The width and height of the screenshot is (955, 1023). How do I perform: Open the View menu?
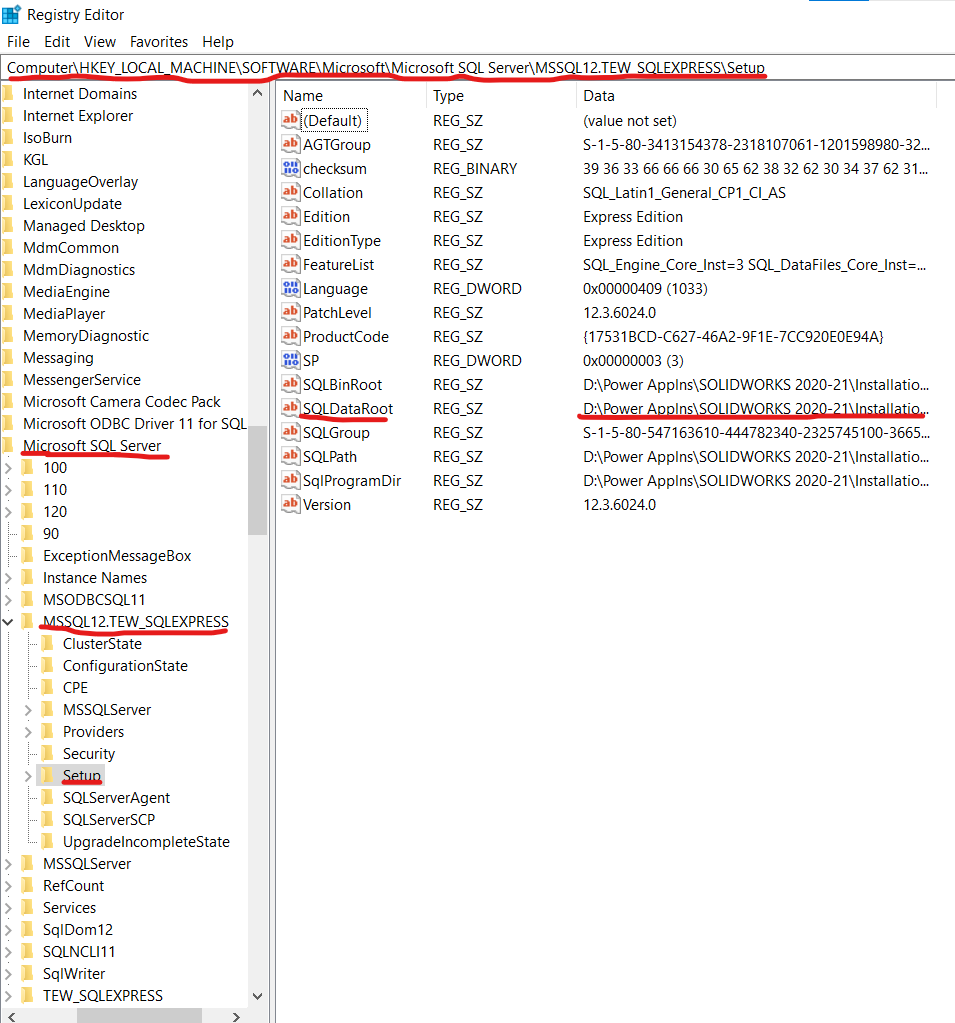click(x=100, y=42)
